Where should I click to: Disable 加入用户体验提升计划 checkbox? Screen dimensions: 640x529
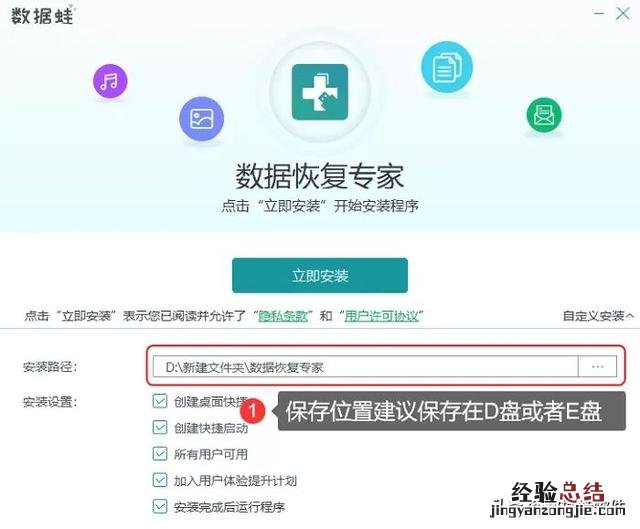pyautogui.click(x=160, y=480)
